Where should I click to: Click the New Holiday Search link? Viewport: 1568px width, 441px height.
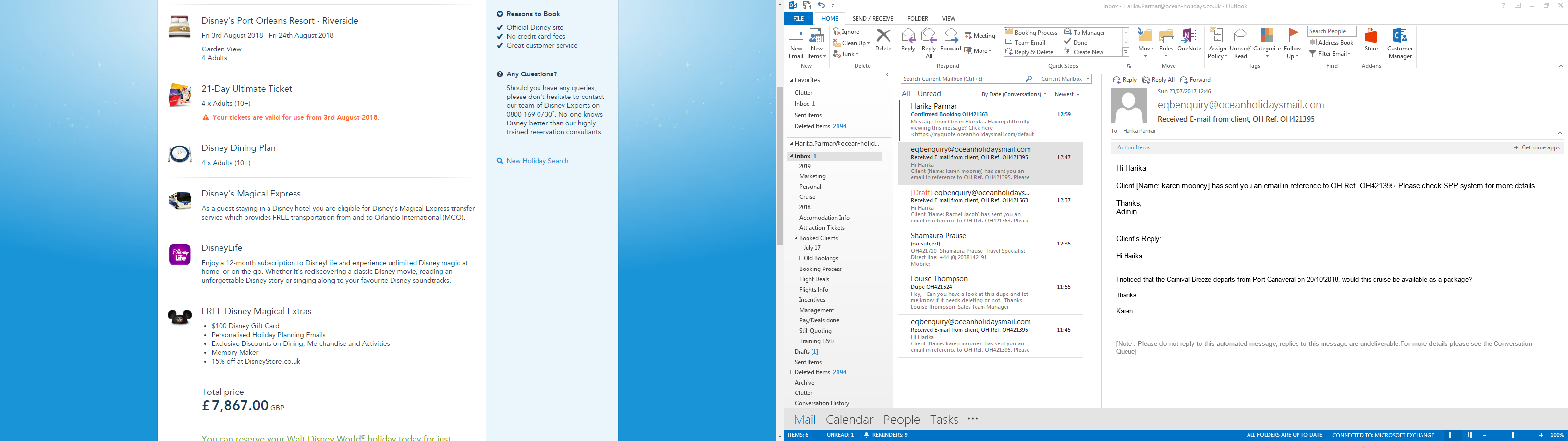coord(537,161)
